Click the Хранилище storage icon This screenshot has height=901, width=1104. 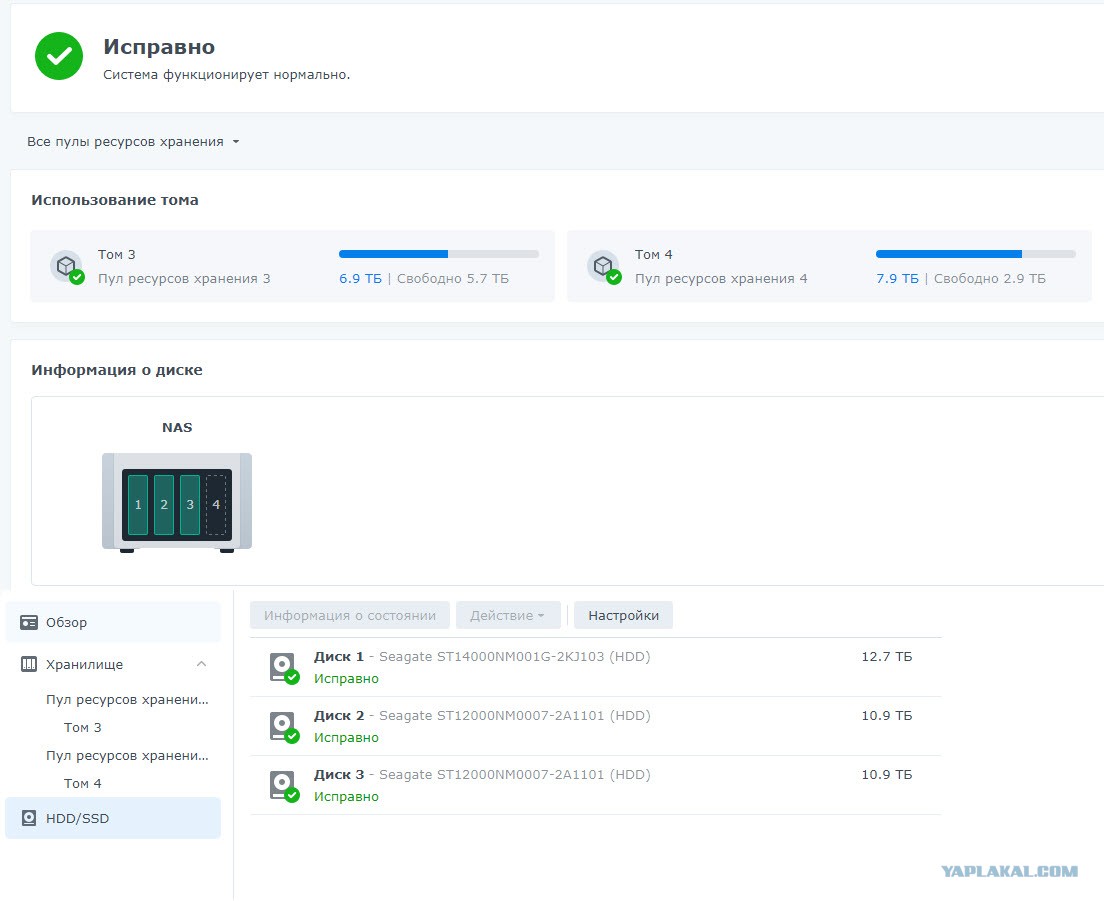(29, 664)
